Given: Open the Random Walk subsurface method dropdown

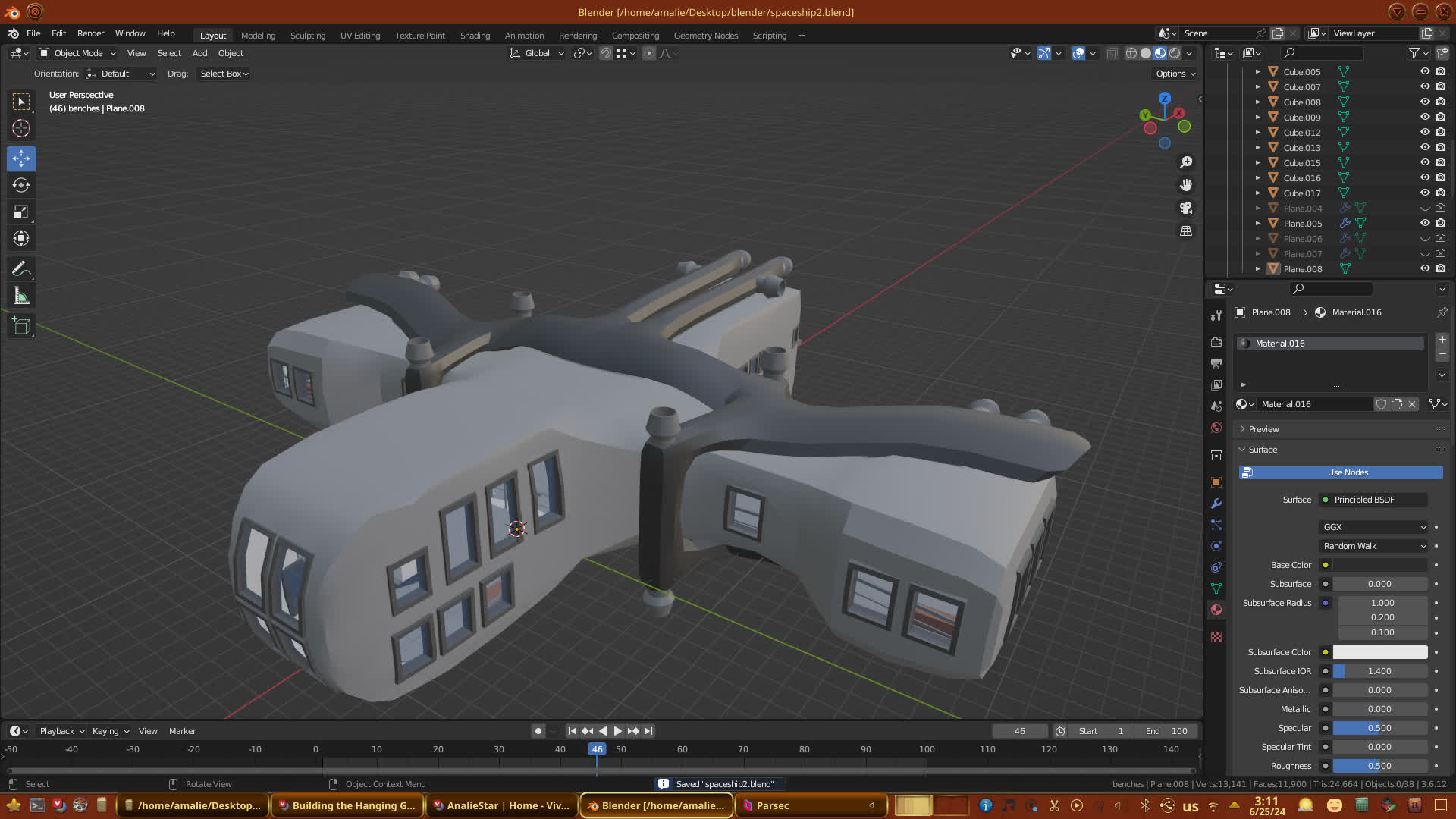Looking at the screenshot, I should (x=1374, y=546).
